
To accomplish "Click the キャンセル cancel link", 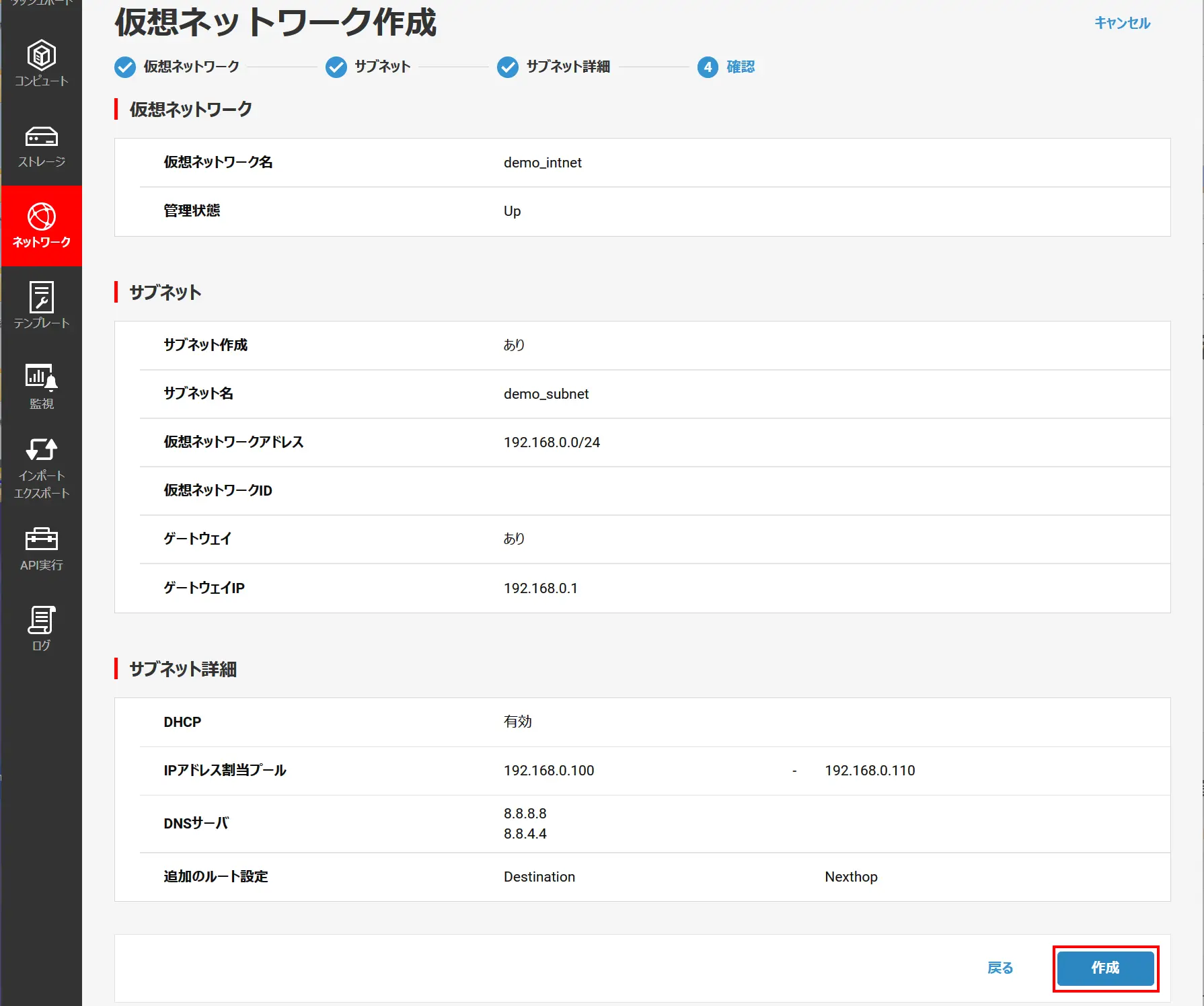I will [1122, 23].
